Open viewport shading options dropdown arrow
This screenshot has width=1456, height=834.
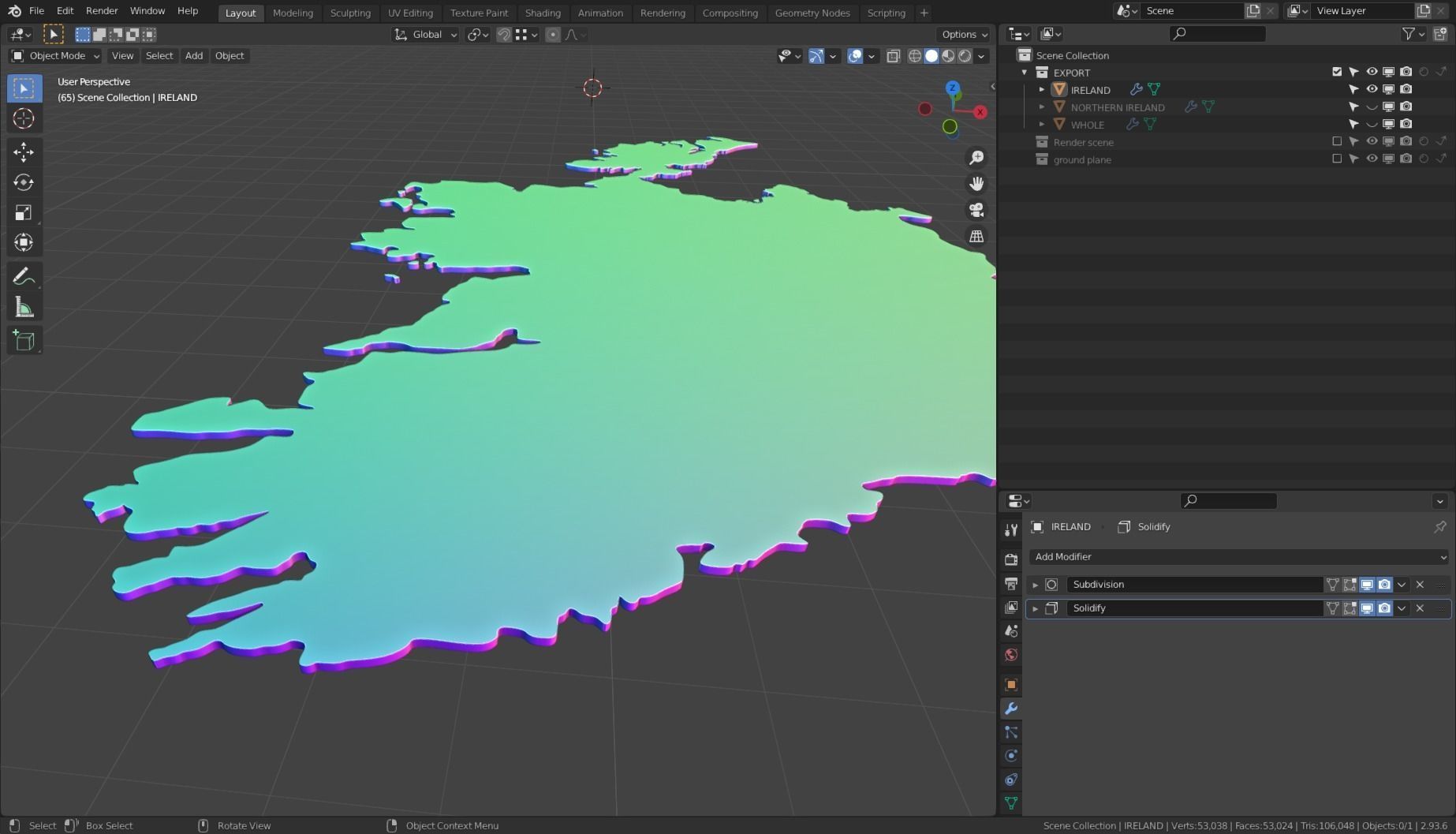pyautogui.click(x=981, y=56)
